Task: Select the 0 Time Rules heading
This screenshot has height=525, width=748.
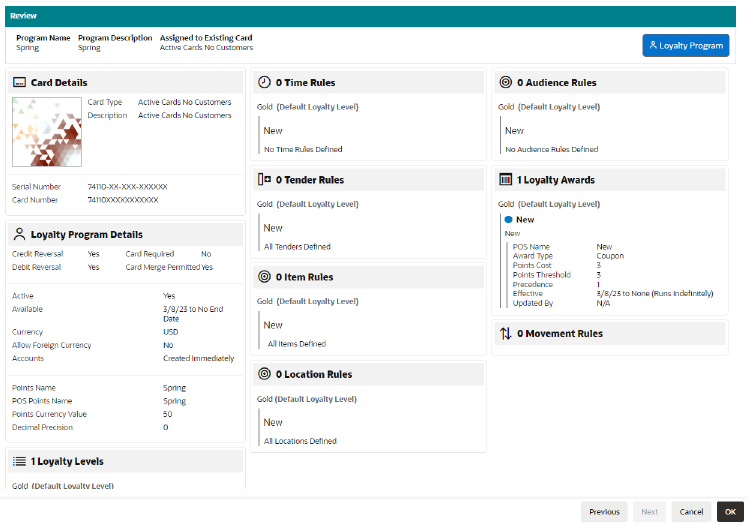Action: click(305, 82)
